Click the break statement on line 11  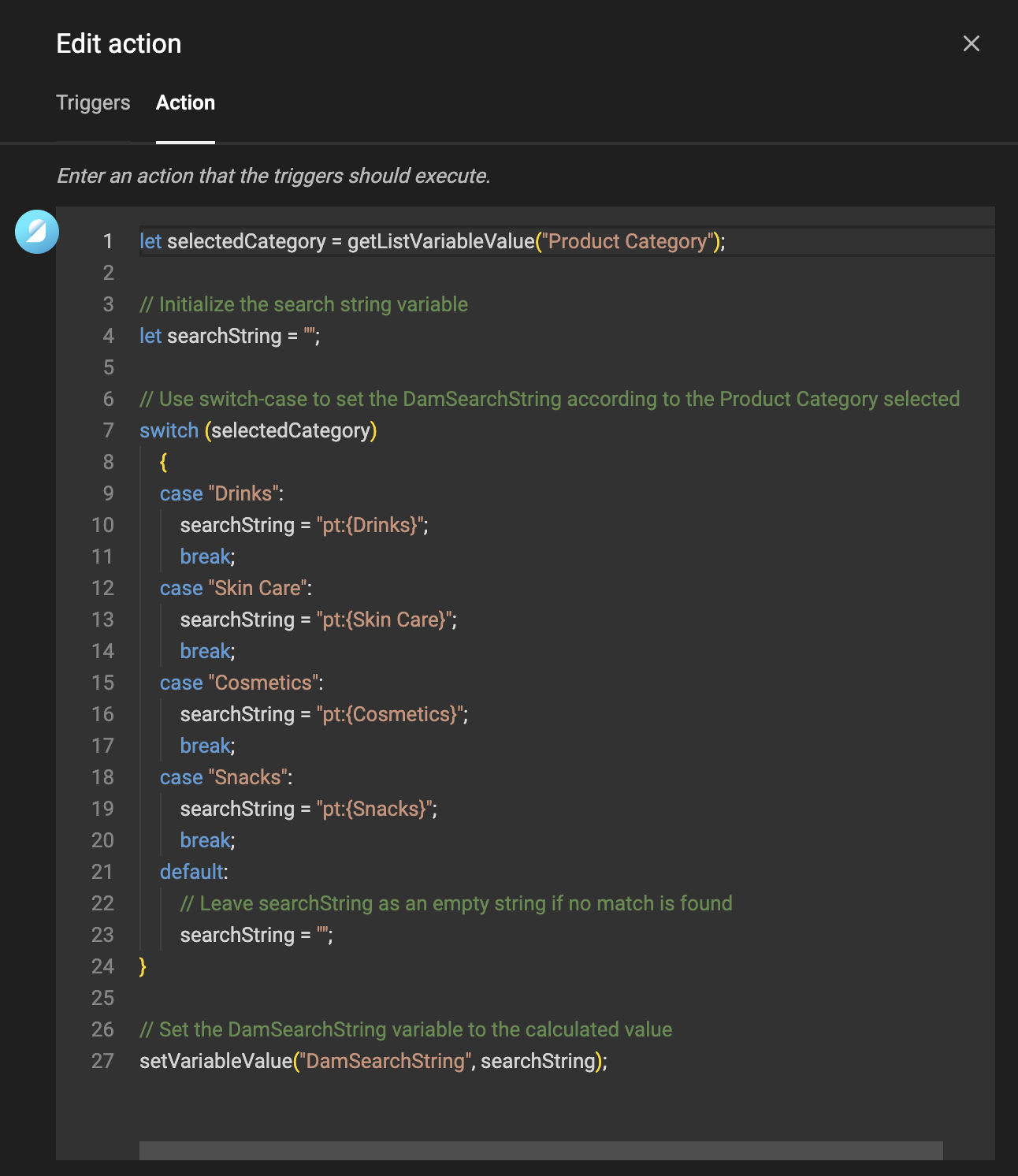[207, 556]
